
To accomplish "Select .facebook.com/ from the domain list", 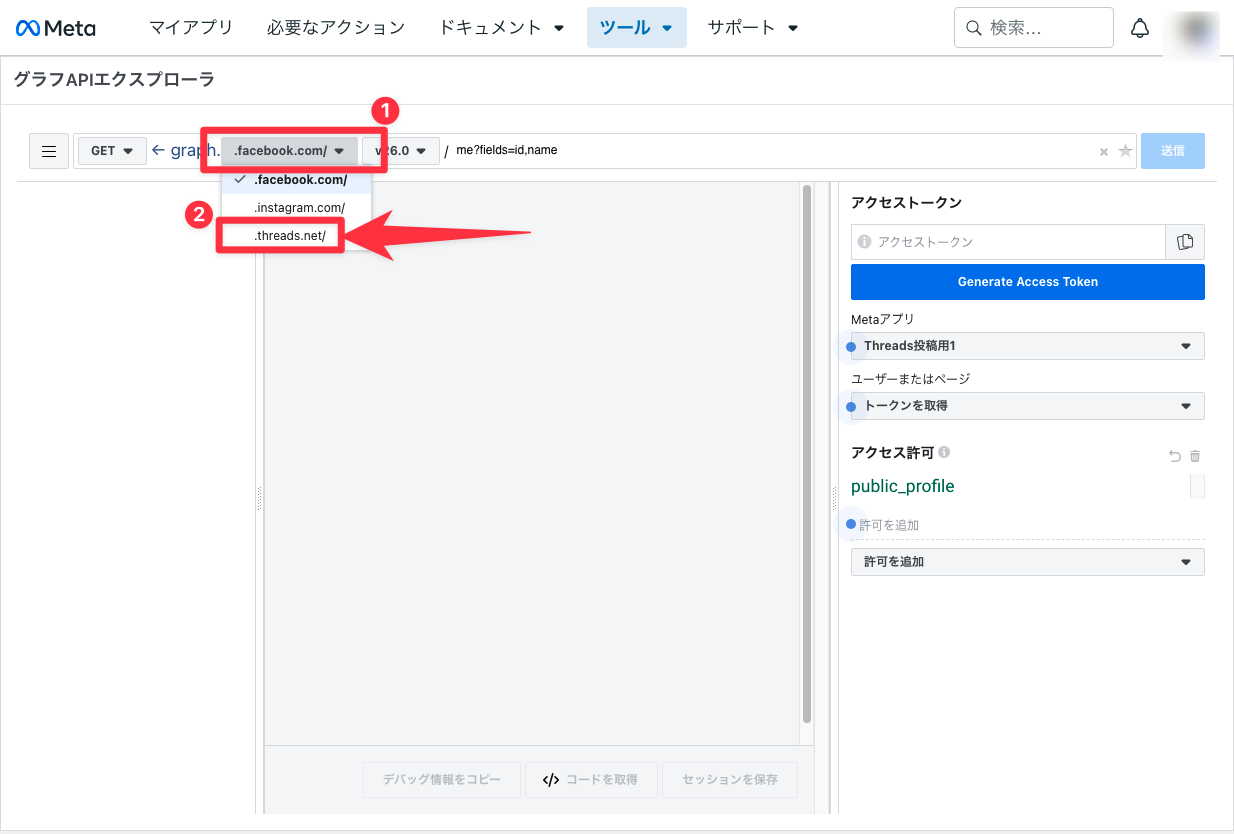I will tap(297, 180).
